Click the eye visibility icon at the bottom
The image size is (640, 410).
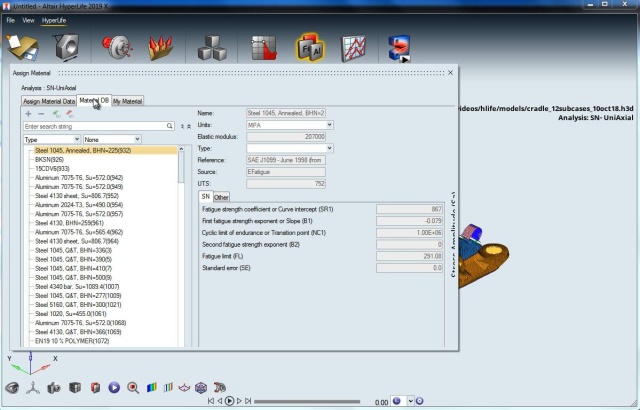click(x=12, y=388)
